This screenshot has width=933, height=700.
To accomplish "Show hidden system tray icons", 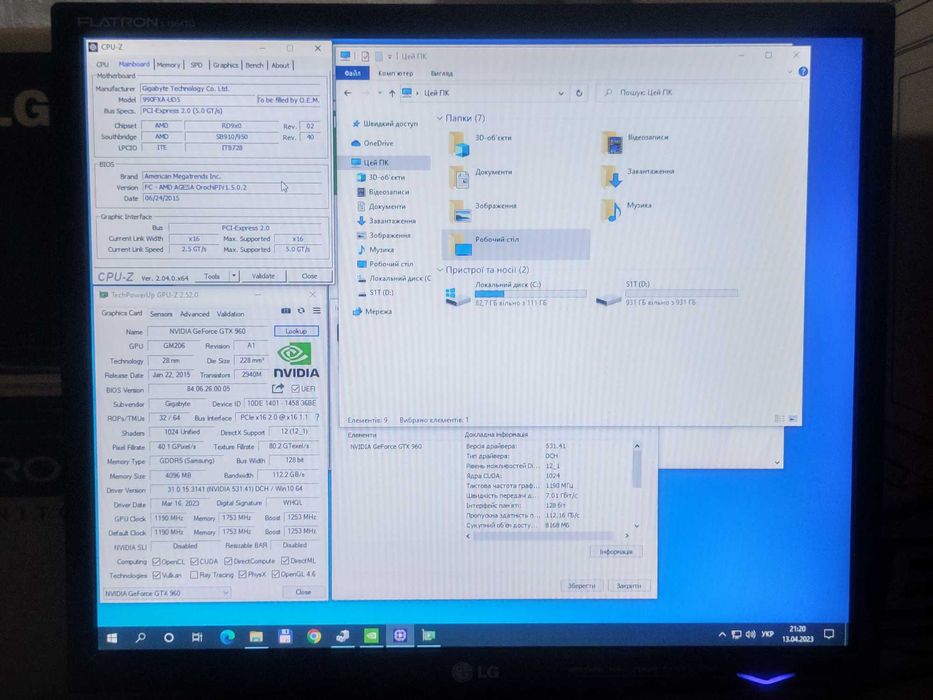I will click(x=722, y=635).
